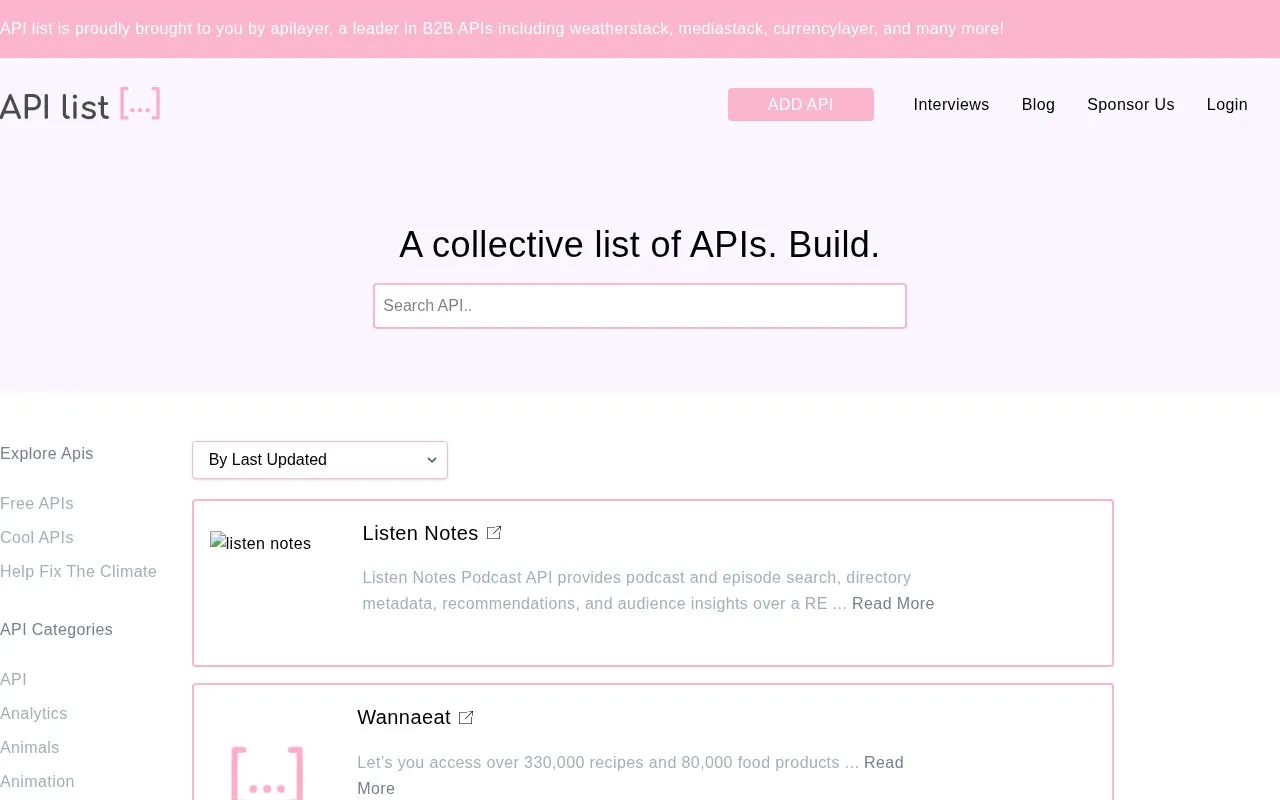Click the Wannaeat placeholder logo

pyautogui.click(x=267, y=773)
